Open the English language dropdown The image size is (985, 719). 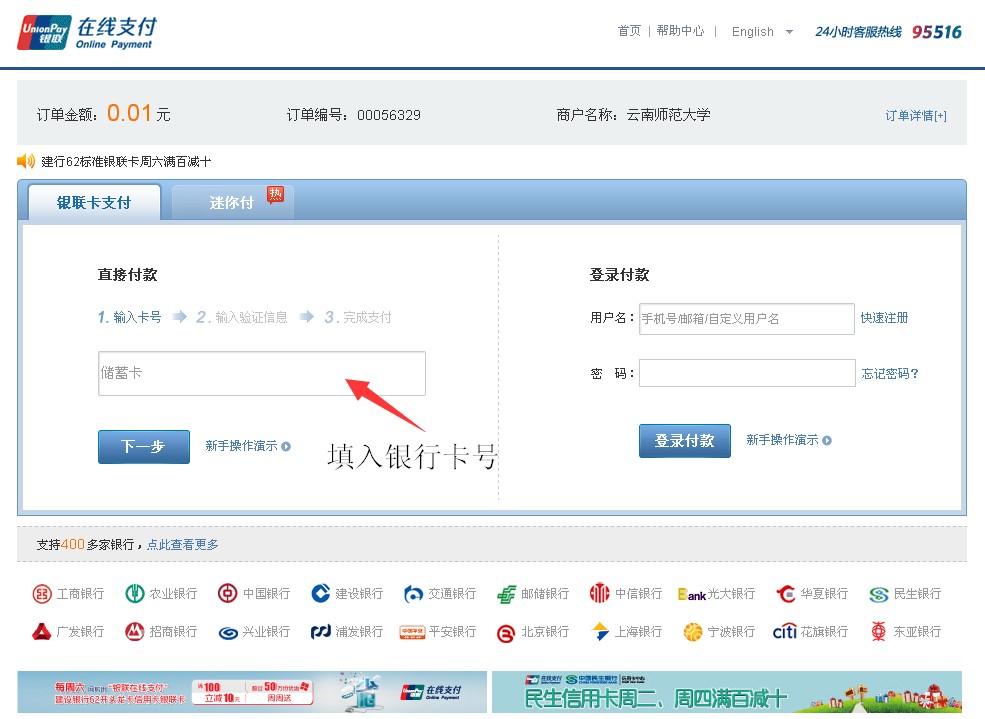[x=762, y=32]
